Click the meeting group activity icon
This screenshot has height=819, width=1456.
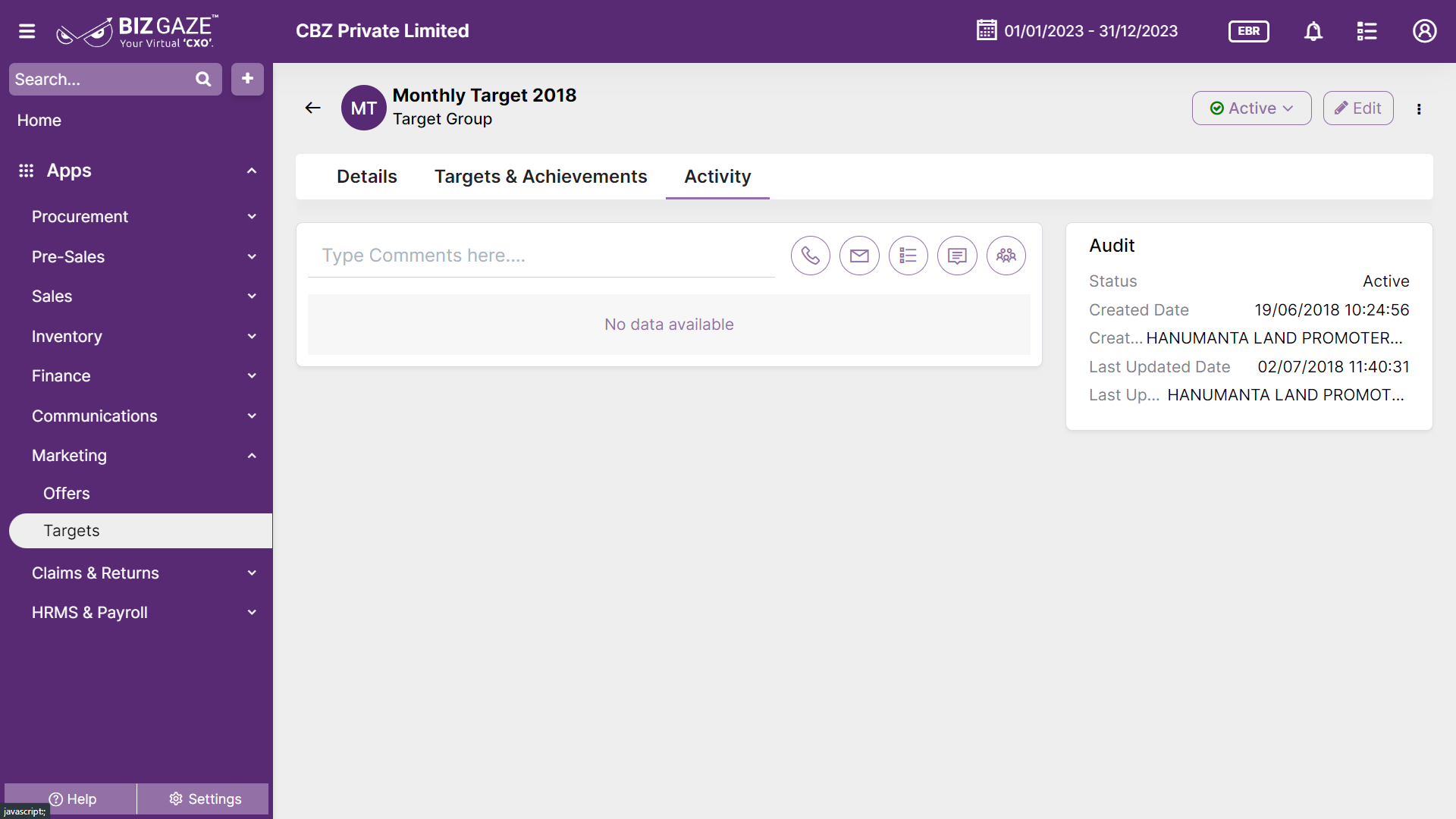[x=1006, y=256]
